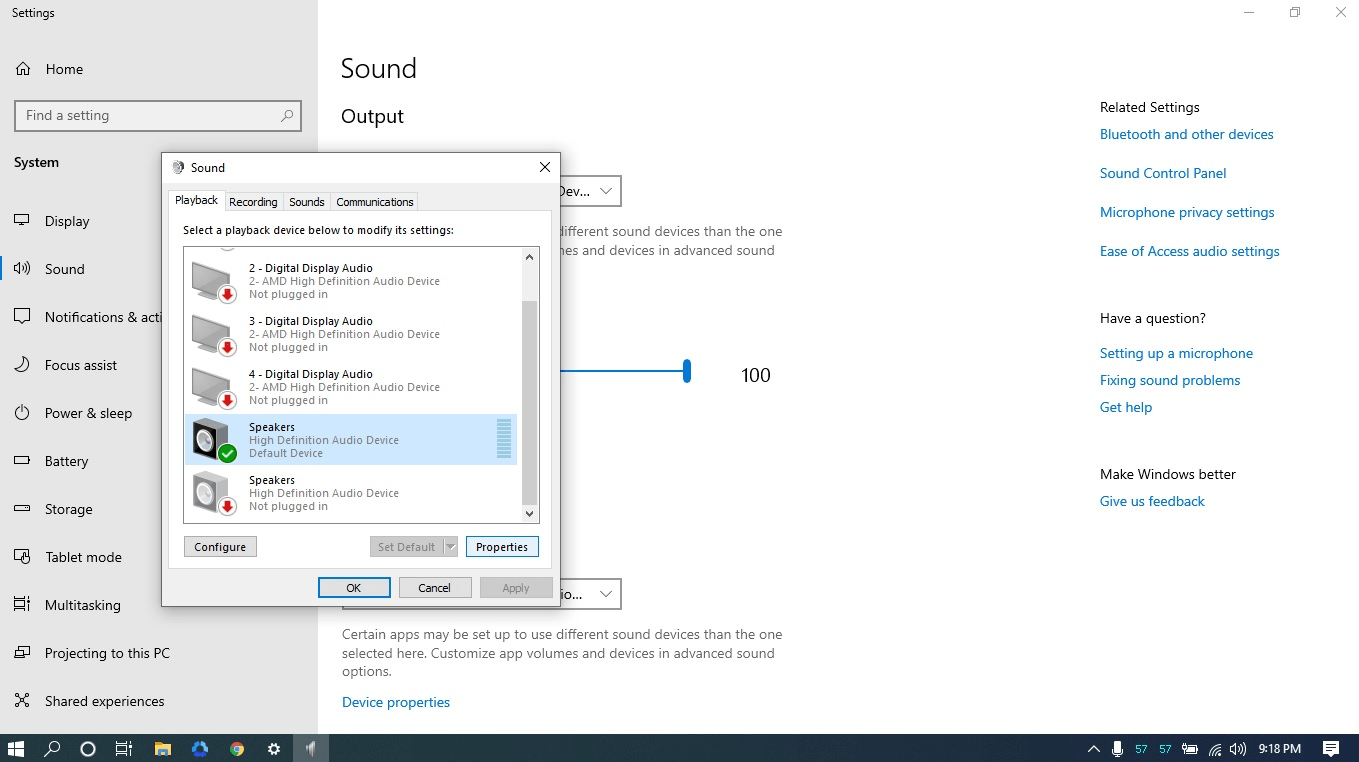Switch to the Recording tab
The height and width of the screenshot is (762, 1359).
tap(253, 201)
